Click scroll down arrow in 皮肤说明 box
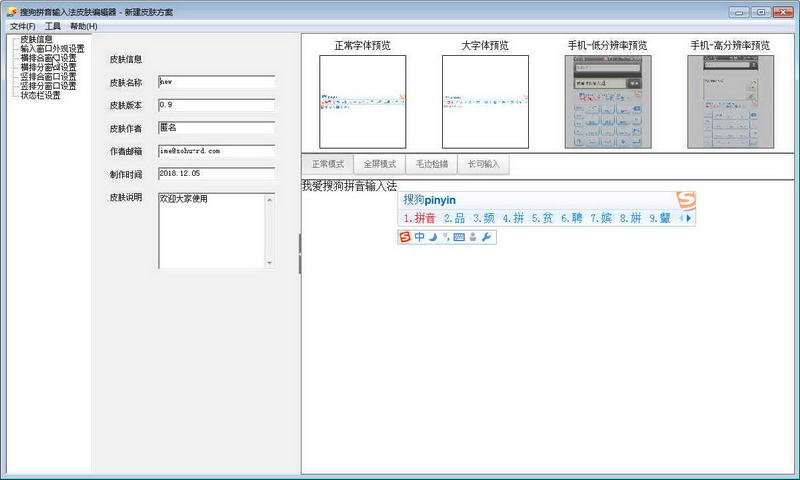This screenshot has width=800, height=480. pyautogui.click(x=268, y=262)
